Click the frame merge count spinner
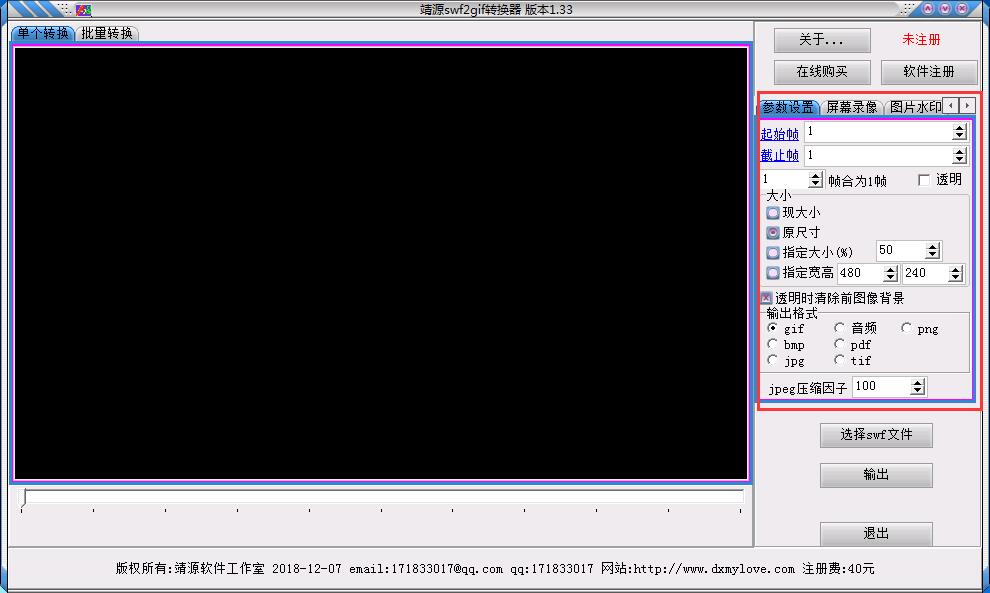The width and height of the screenshot is (990, 593). 815,181
